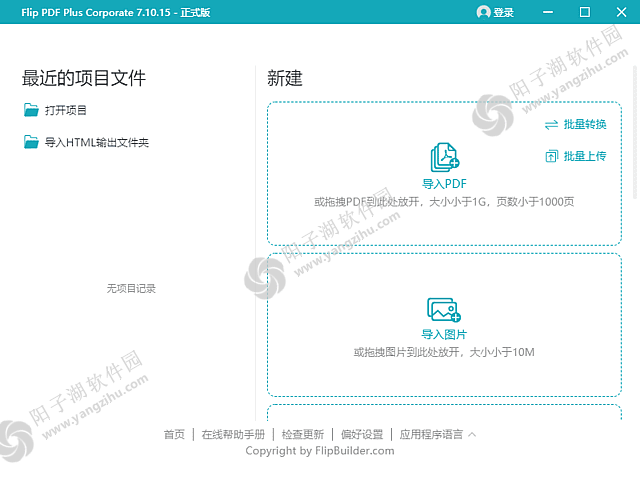This screenshot has height=480, width=640.
Task: Minimize the Flip PDF Plus window
Action: pos(548,12)
